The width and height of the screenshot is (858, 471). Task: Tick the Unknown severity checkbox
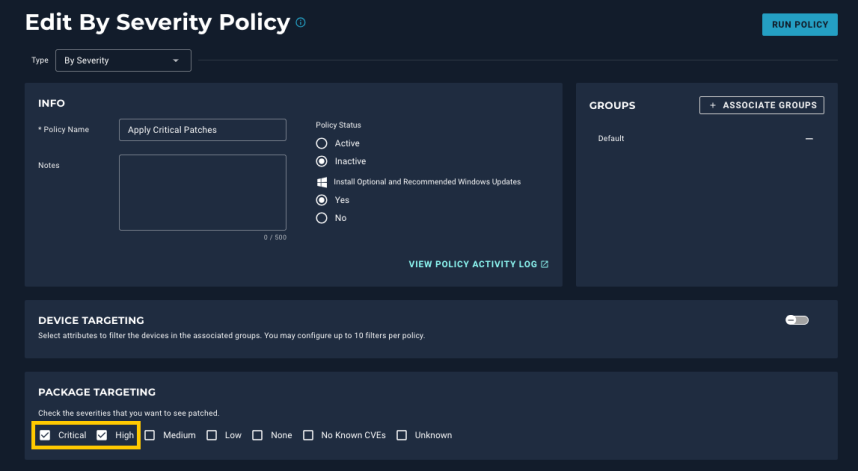tap(402, 435)
